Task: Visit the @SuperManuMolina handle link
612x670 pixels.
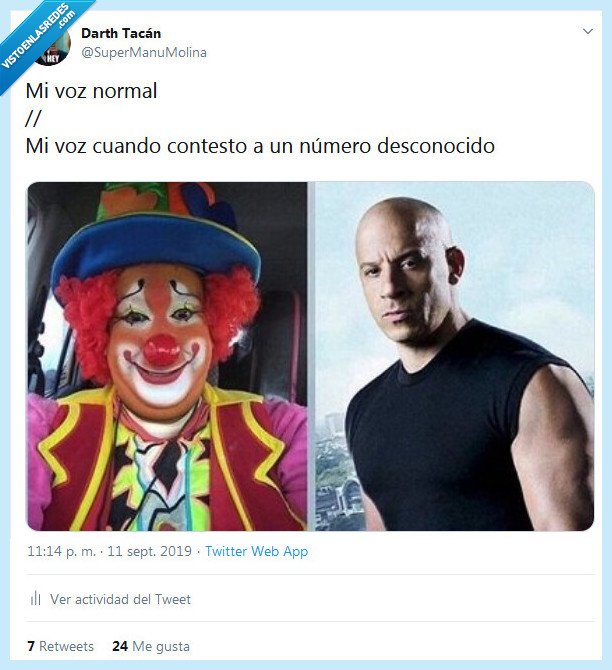Action: (x=144, y=52)
